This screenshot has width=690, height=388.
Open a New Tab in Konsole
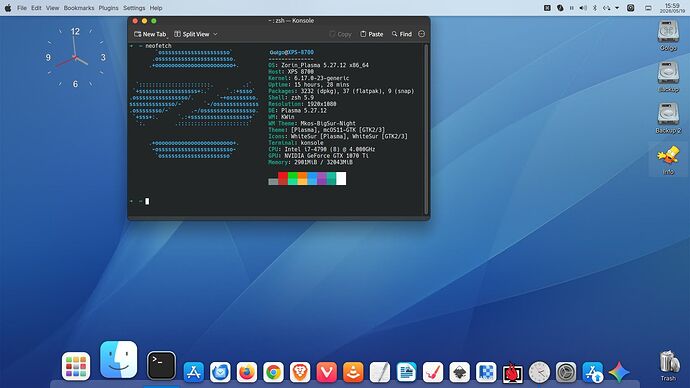tap(150, 34)
